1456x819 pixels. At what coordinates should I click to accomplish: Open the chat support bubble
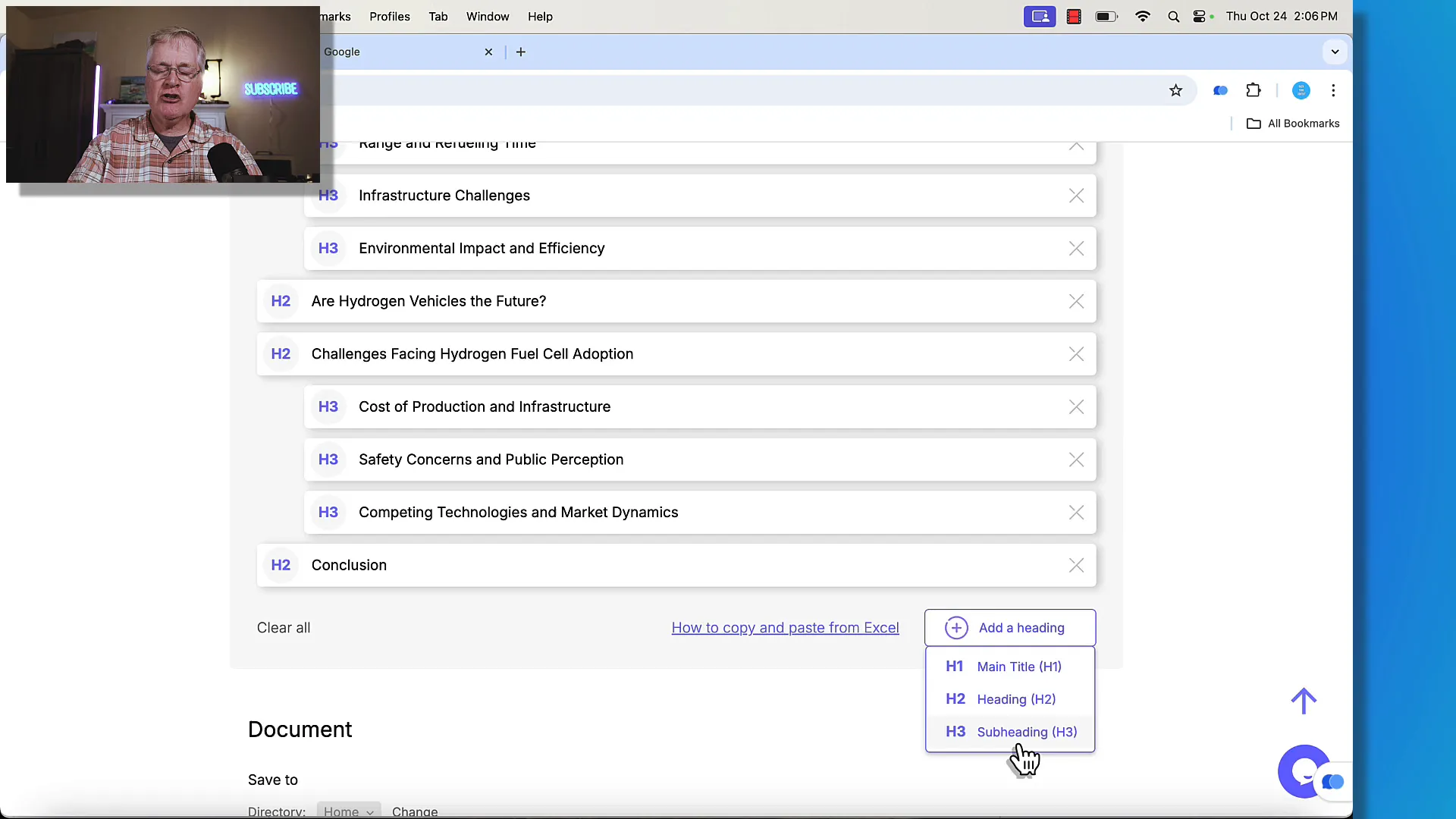point(1304,771)
